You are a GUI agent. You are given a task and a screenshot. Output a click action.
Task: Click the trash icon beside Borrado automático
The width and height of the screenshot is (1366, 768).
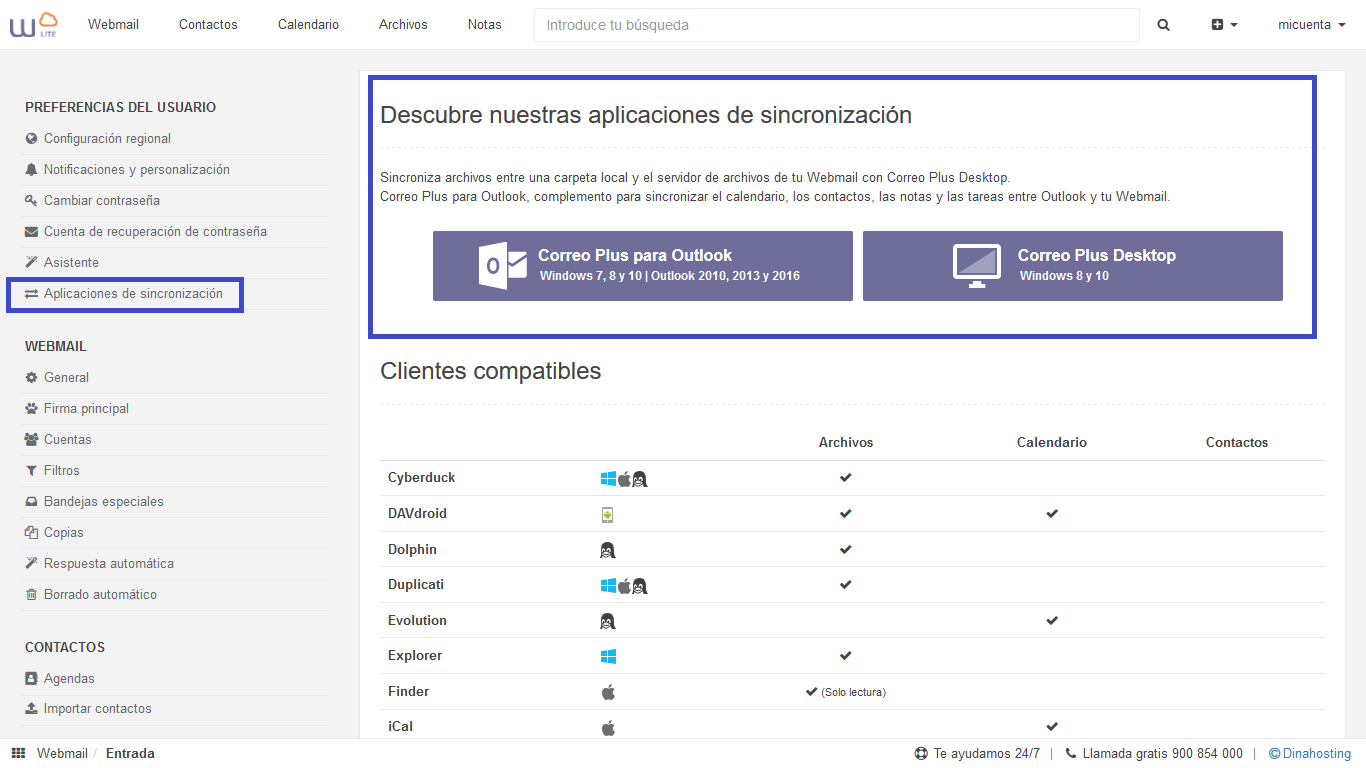pyautogui.click(x=31, y=595)
